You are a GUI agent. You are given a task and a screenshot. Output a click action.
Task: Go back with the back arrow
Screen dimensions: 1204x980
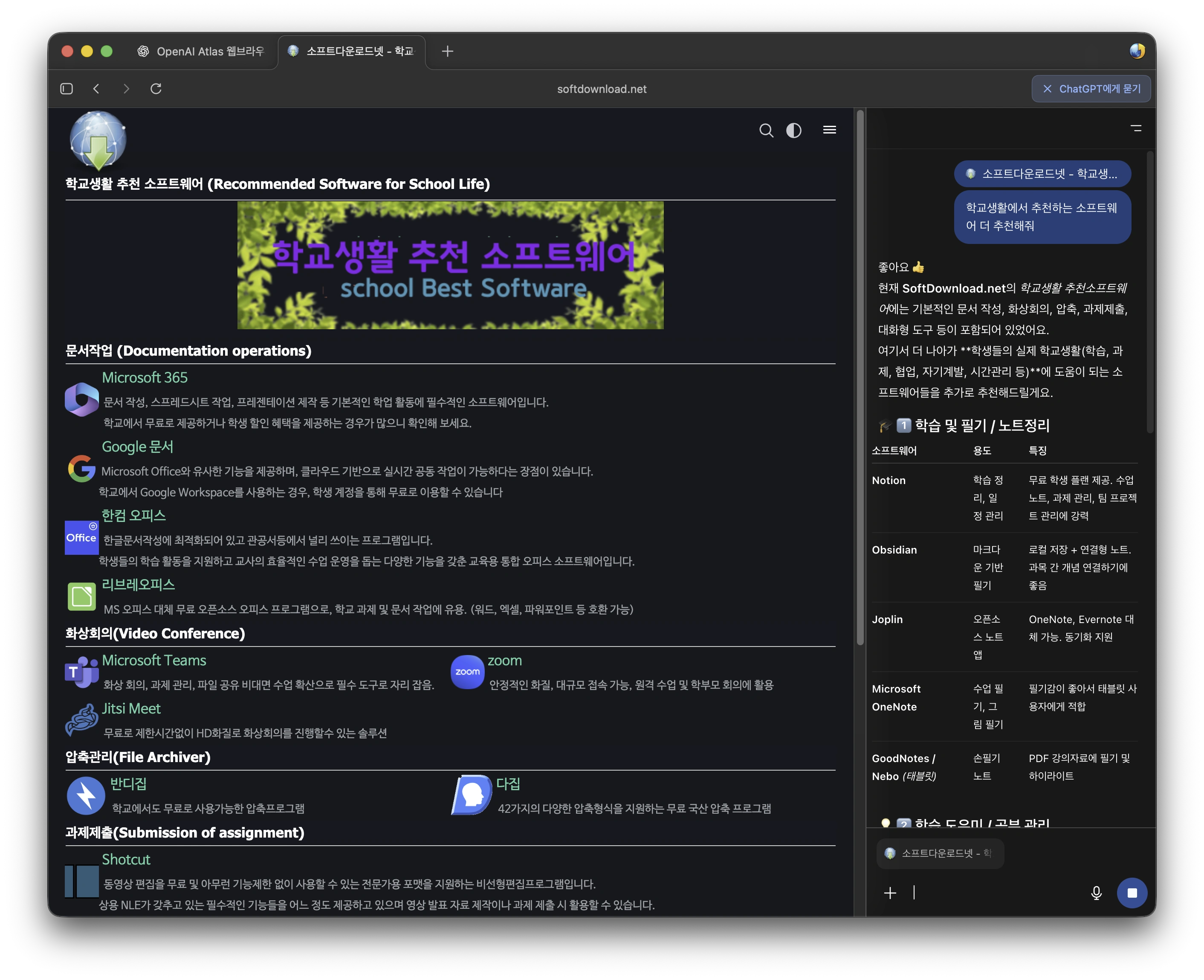pyautogui.click(x=96, y=89)
